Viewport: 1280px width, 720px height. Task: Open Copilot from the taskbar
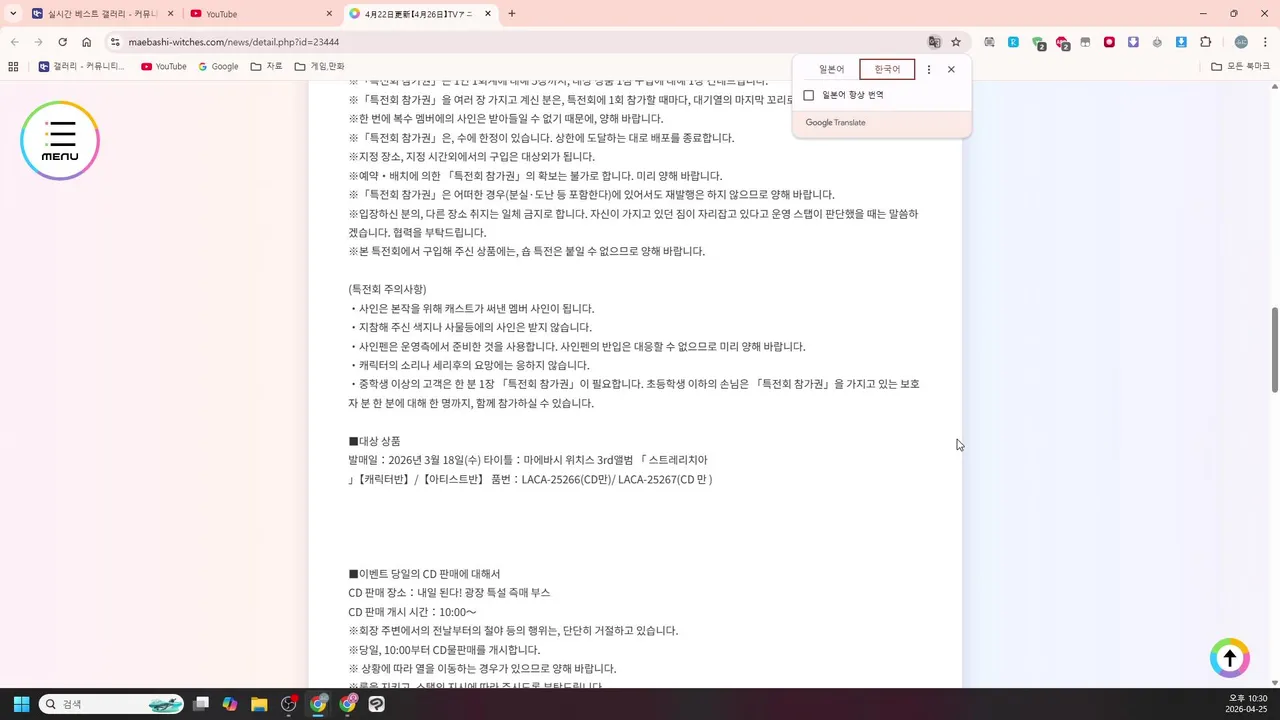(x=230, y=704)
